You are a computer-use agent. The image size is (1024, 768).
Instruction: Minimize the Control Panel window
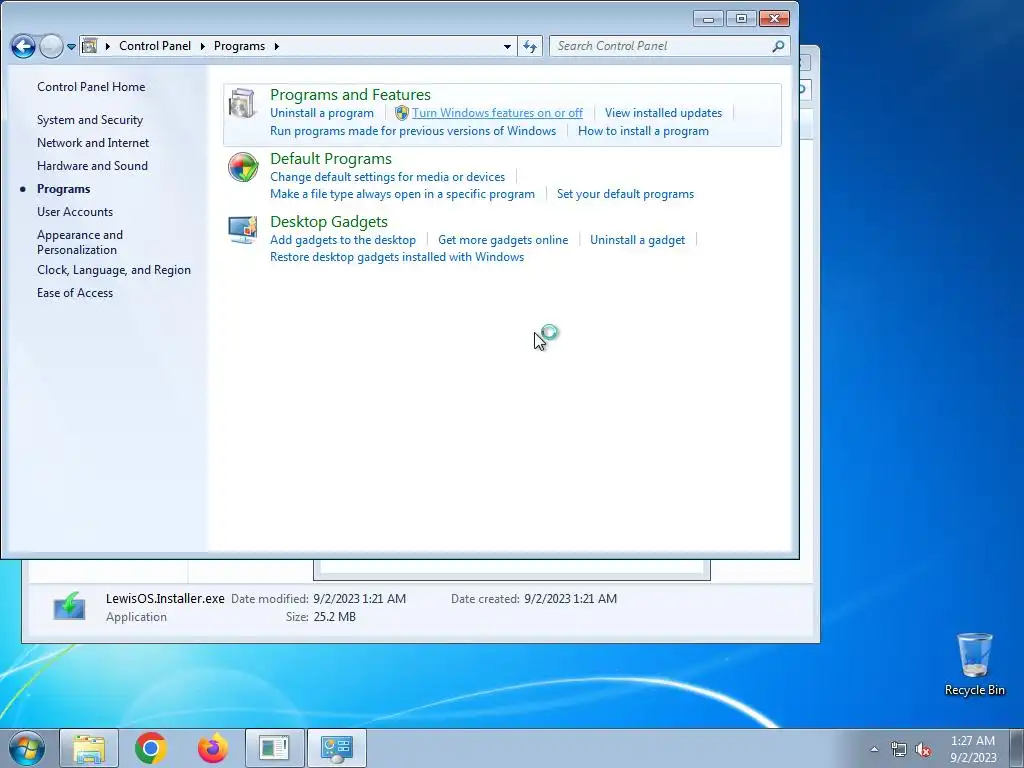pyautogui.click(x=708, y=19)
